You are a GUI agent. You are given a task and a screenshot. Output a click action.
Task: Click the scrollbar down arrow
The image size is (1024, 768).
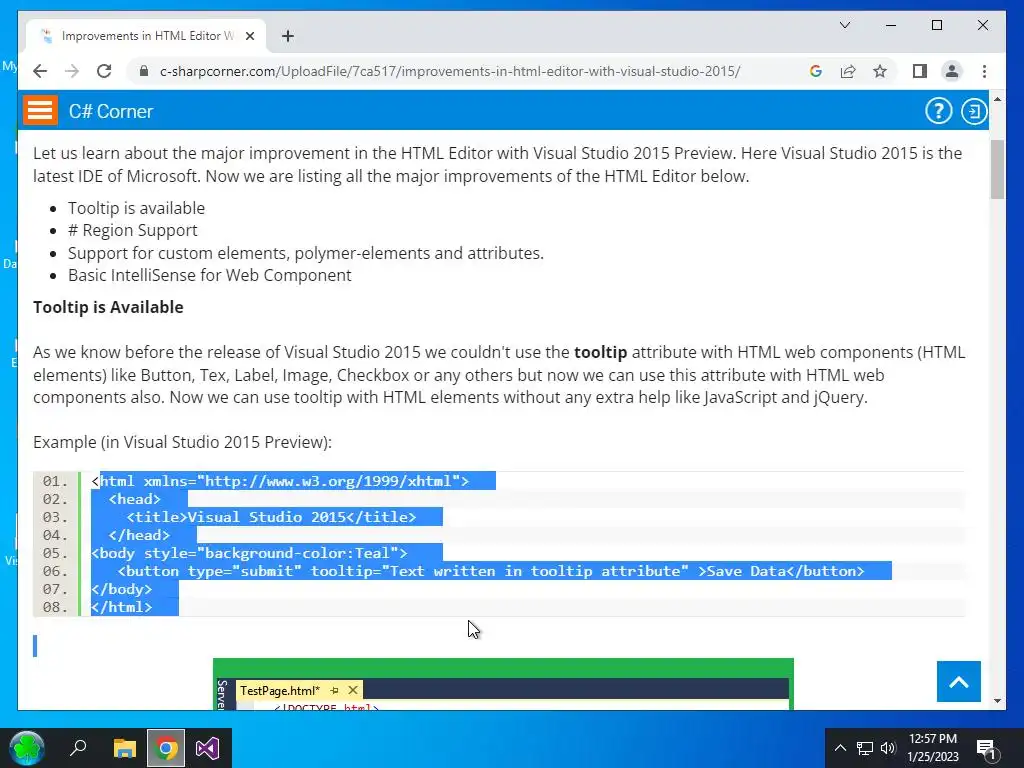(x=997, y=701)
